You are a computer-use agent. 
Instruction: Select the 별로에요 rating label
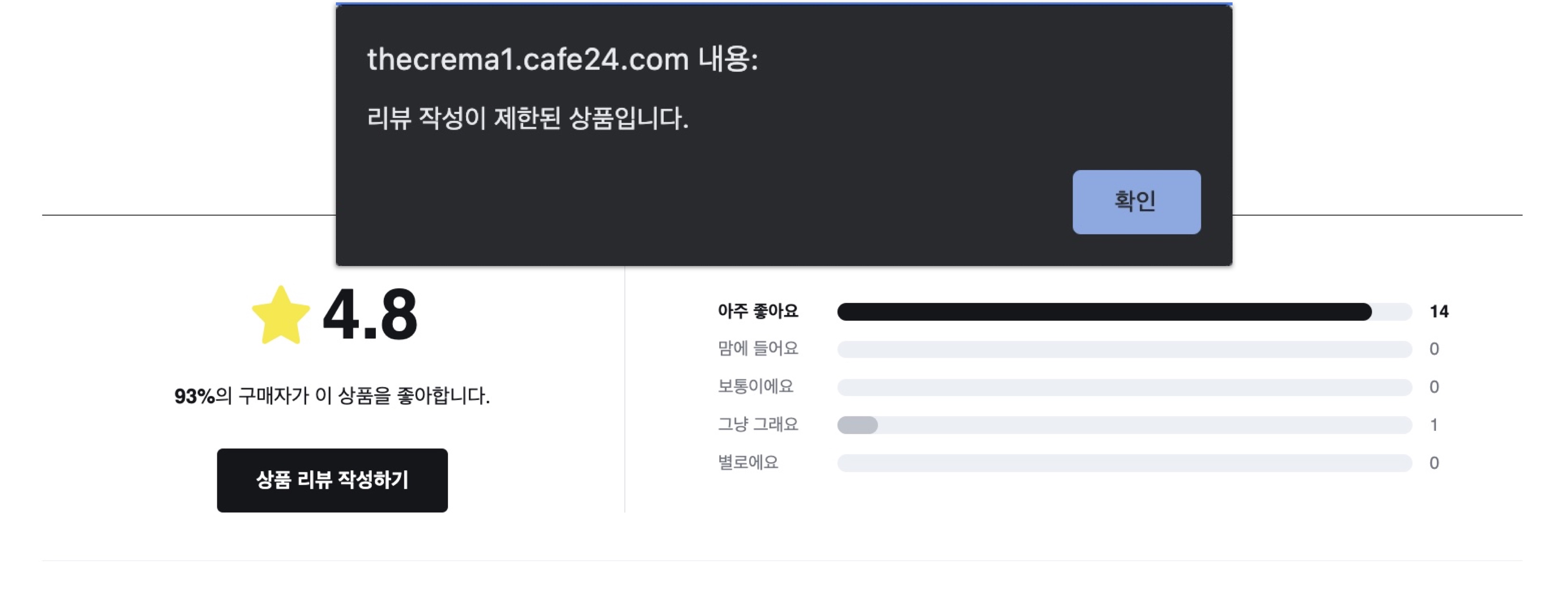(x=747, y=463)
